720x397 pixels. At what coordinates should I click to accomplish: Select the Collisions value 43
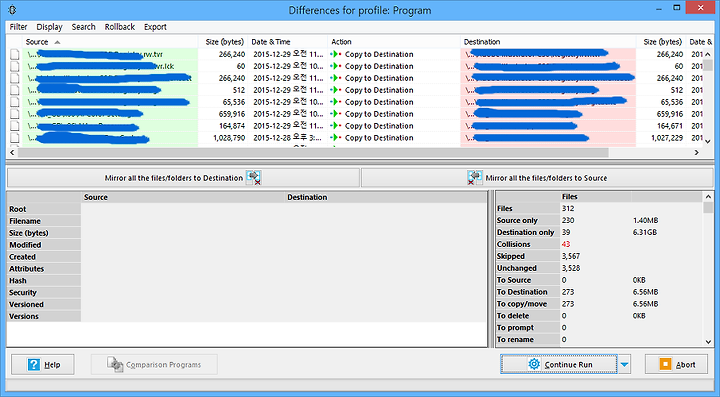[566, 244]
